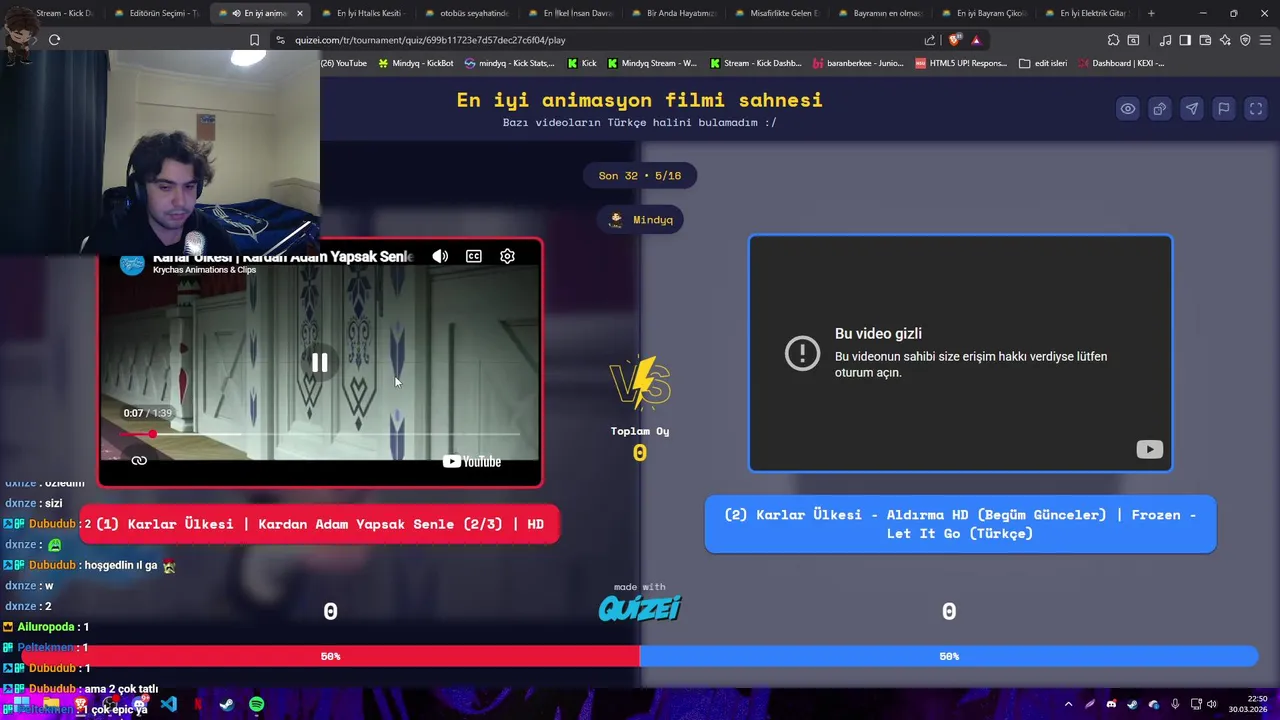Enter fullscreen mode for the quiz
This screenshot has width=1280, height=720.
click(x=1256, y=109)
